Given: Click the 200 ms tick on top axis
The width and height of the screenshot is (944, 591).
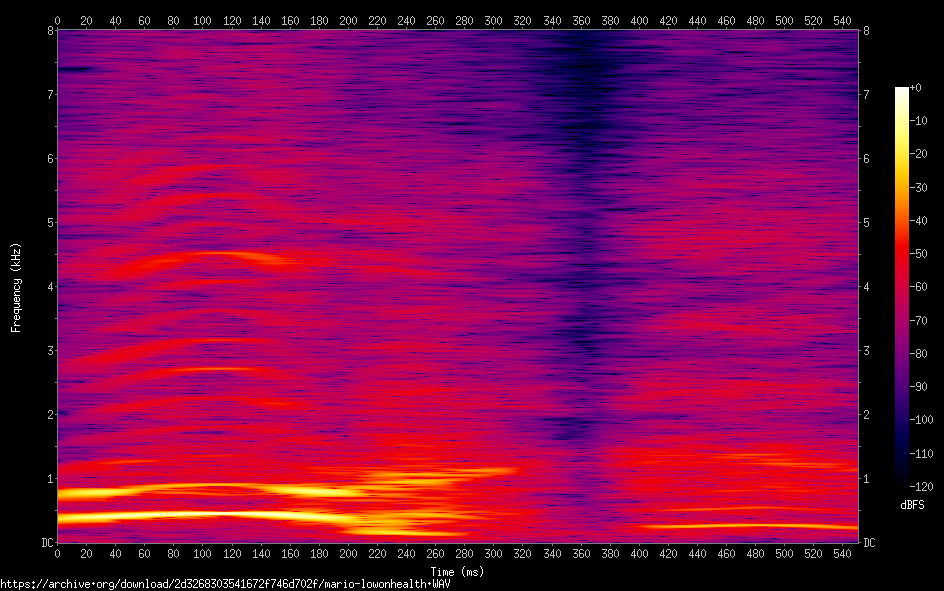Looking at the screenshot, I should [203, 20].
